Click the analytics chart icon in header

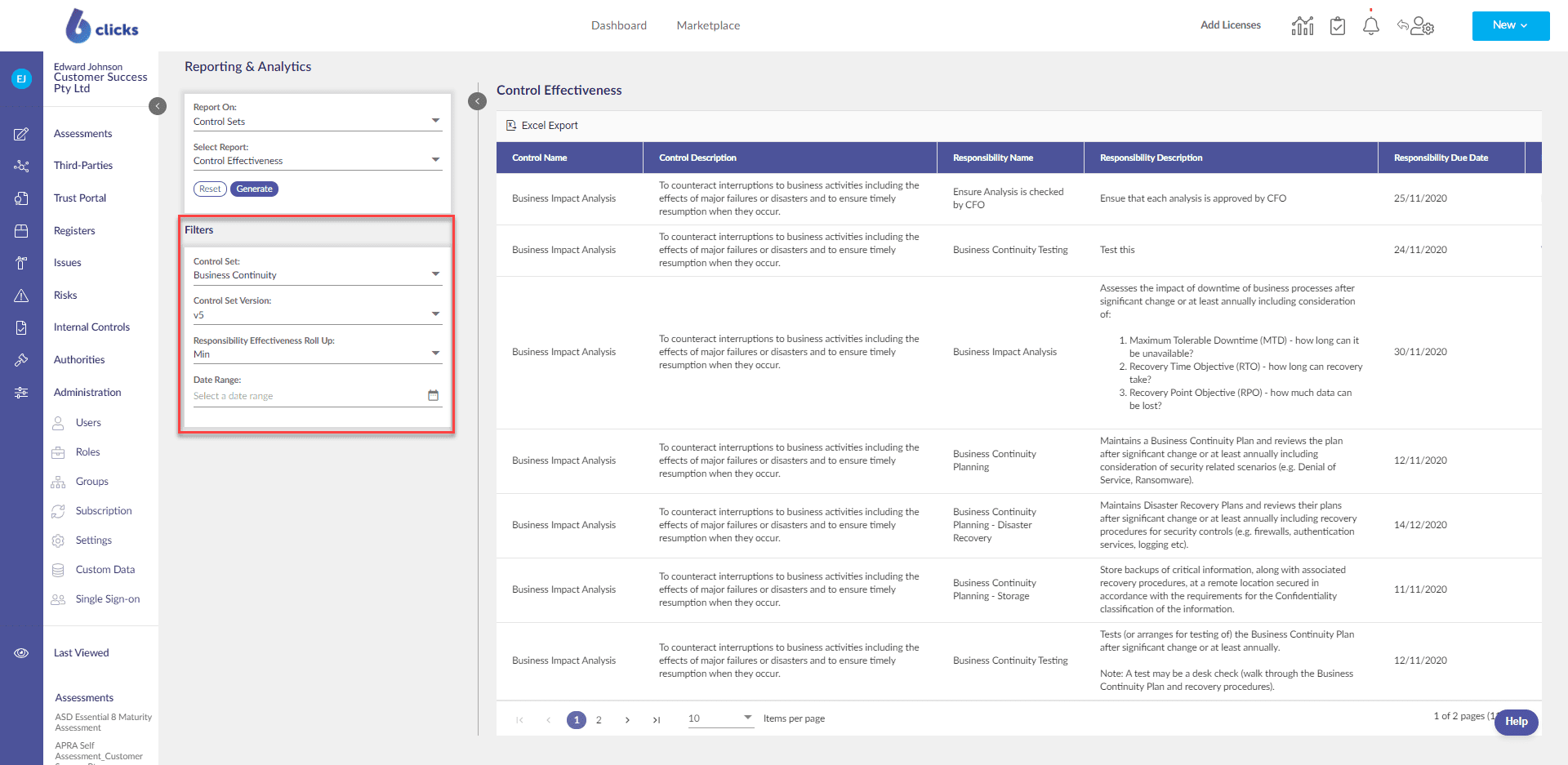pos(1302,26)
